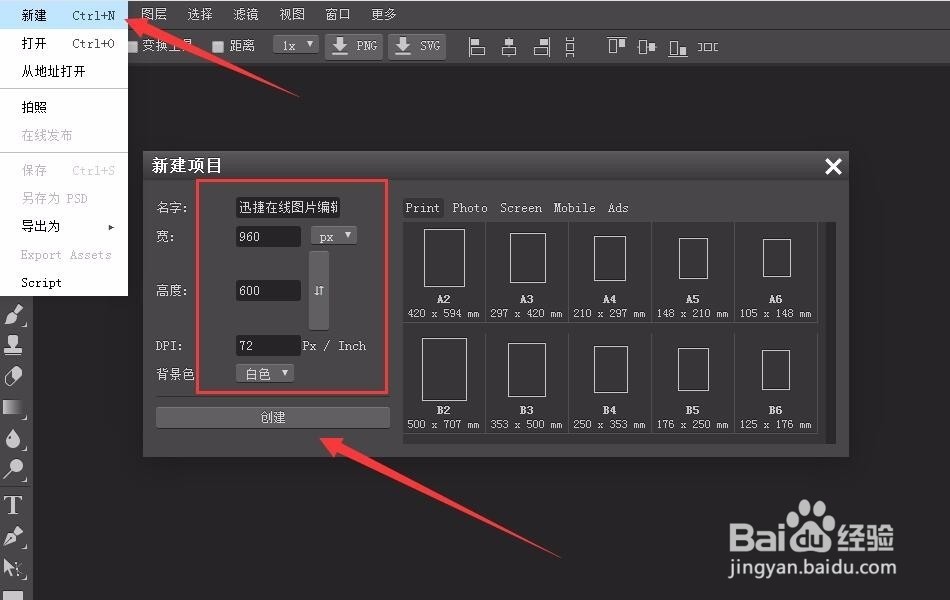Select the Clone Stamp tool
The height and width of the screenshot is (600, 950).
pyautogui.click(x=13, y=344)
